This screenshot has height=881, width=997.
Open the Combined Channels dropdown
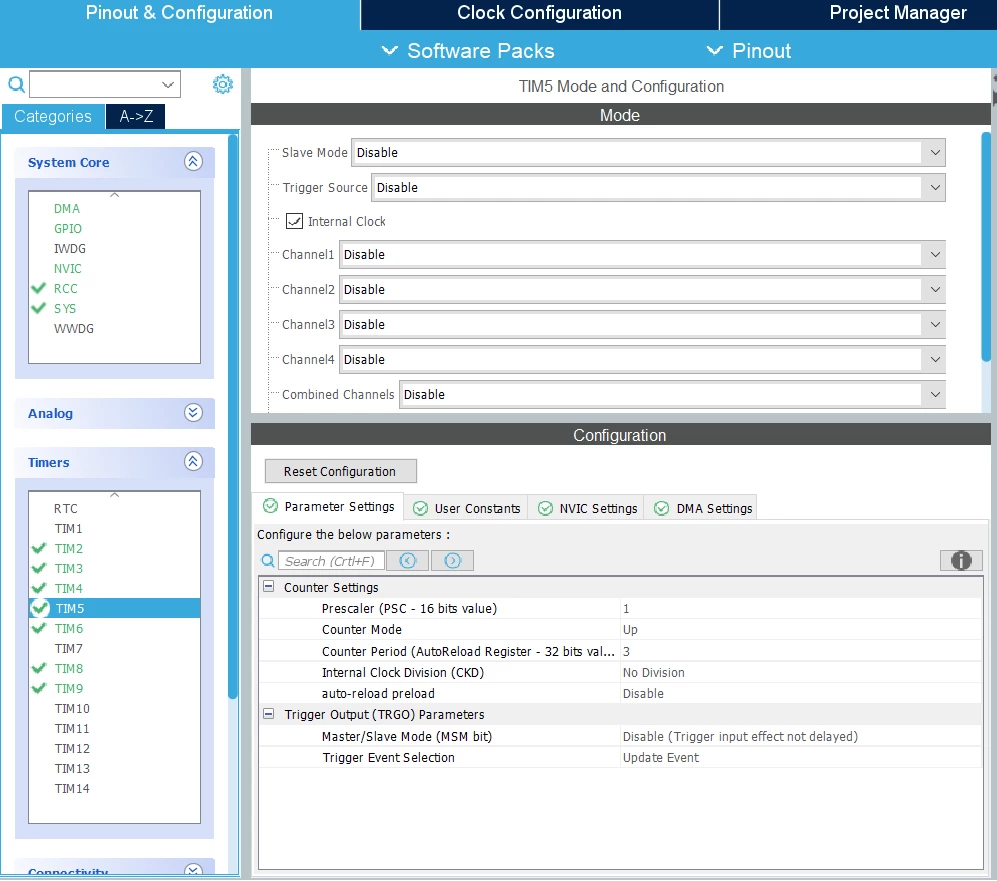coord(672,394)
